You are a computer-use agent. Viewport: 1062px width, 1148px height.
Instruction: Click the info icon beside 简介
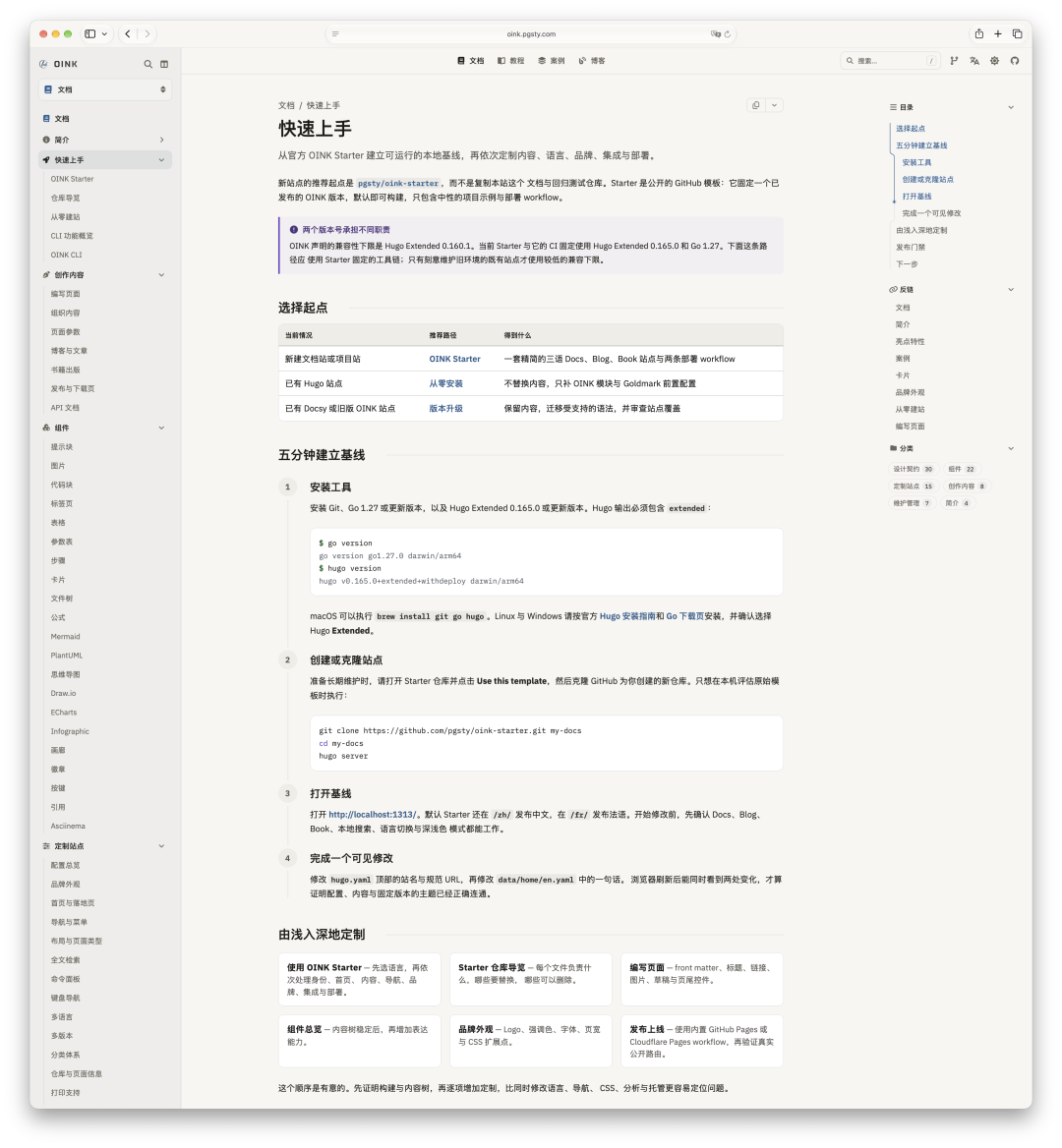coord(46,140)
